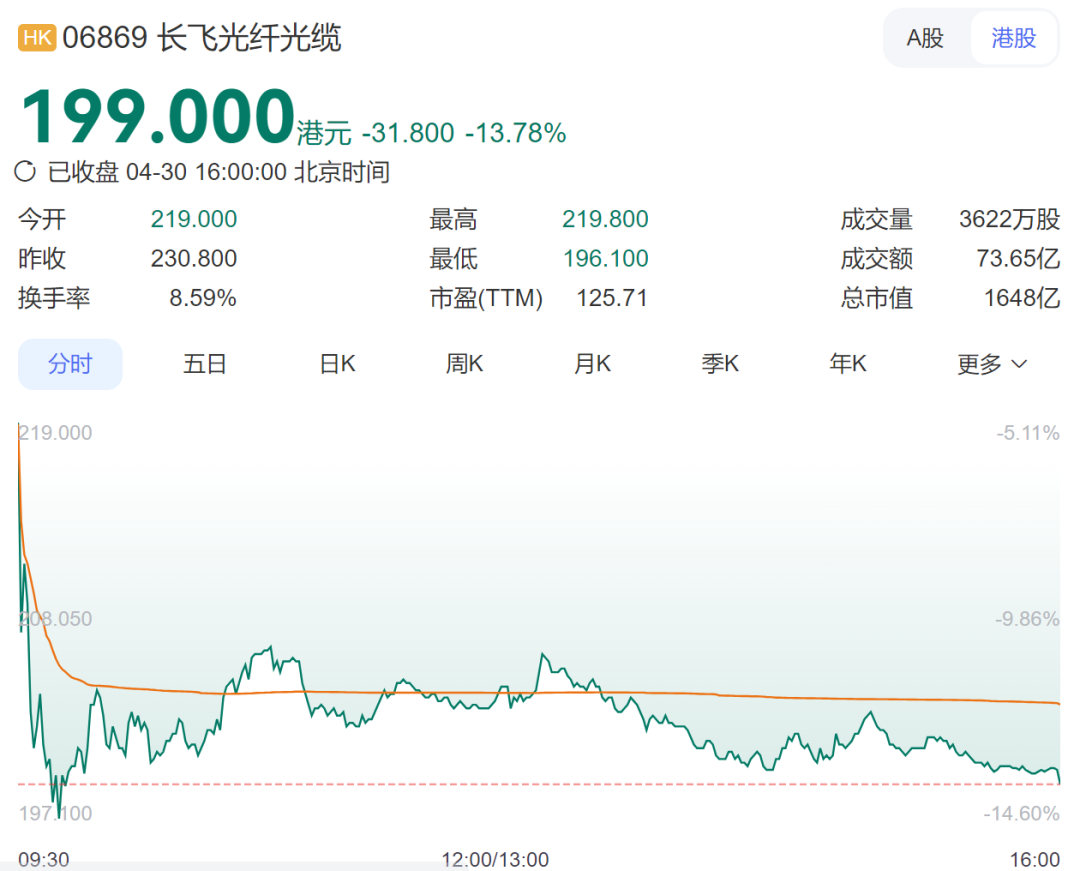Keep 港股 market selected
The width and height of the screenshot is (1080, 871).
coord(1014,37)
